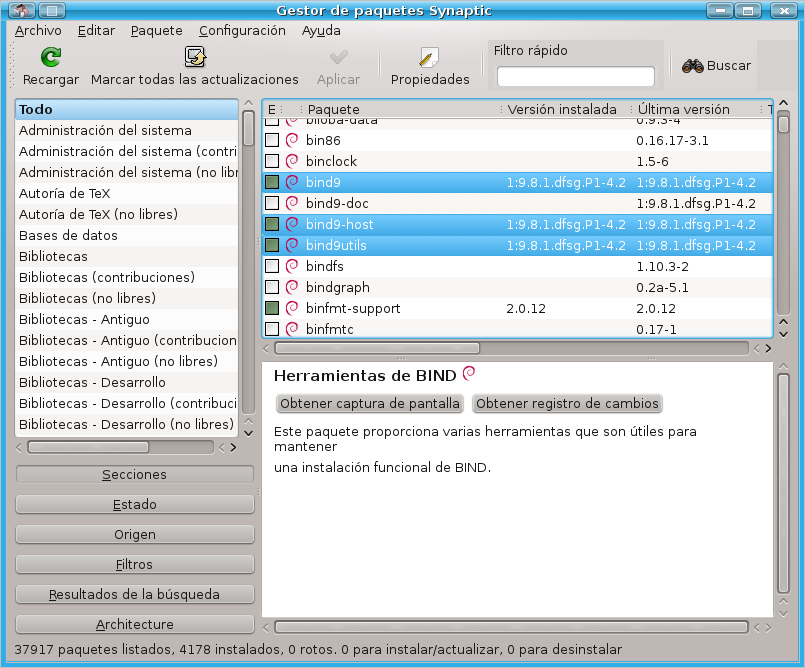
Task: Select Bibliotecas (contribuciones) section
Action: [x=127, y=277]
